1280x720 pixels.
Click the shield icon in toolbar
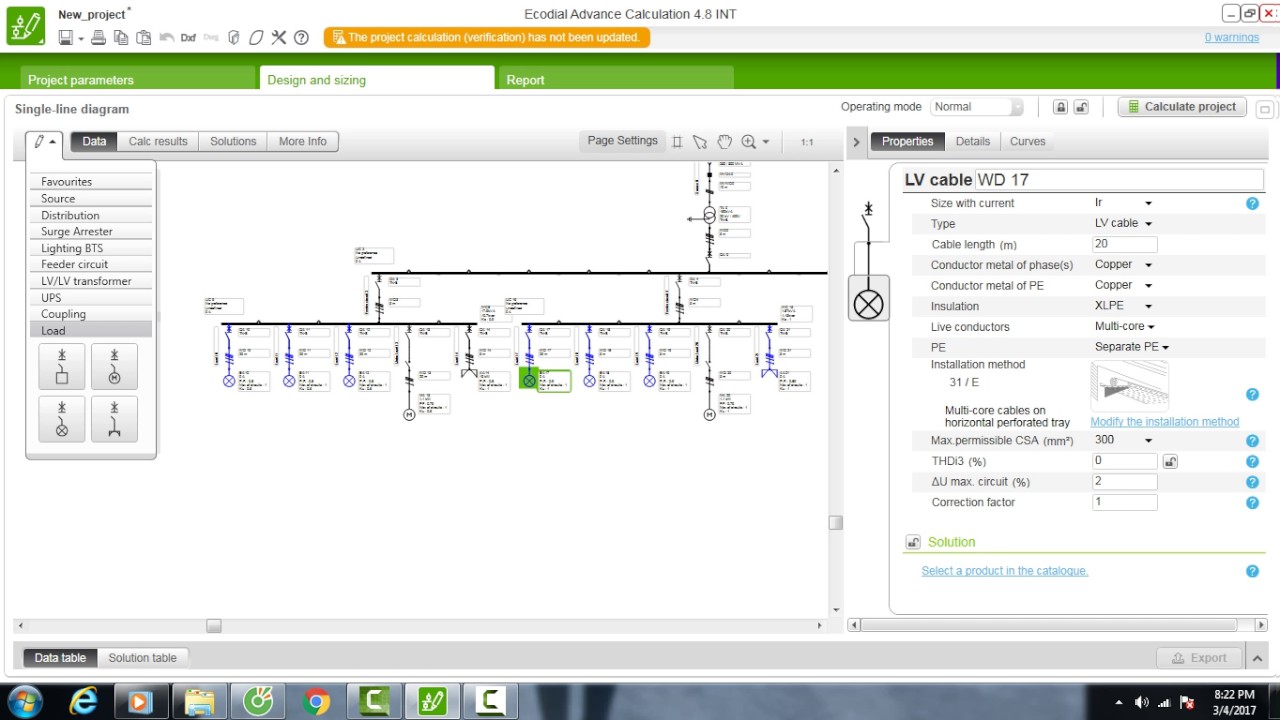(x=234, y=38)
